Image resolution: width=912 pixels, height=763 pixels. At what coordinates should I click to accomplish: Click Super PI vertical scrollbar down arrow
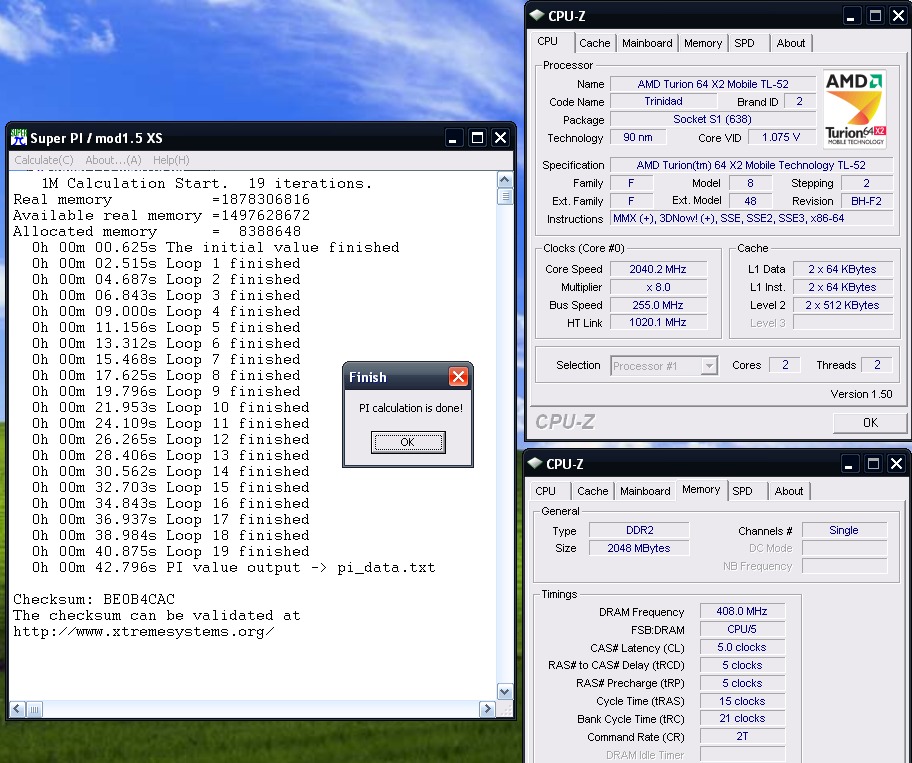505,691
